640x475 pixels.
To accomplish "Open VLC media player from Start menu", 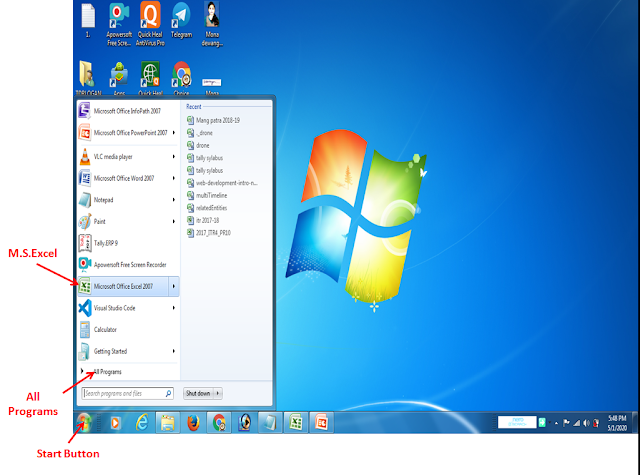I will [x=124, y=157].
